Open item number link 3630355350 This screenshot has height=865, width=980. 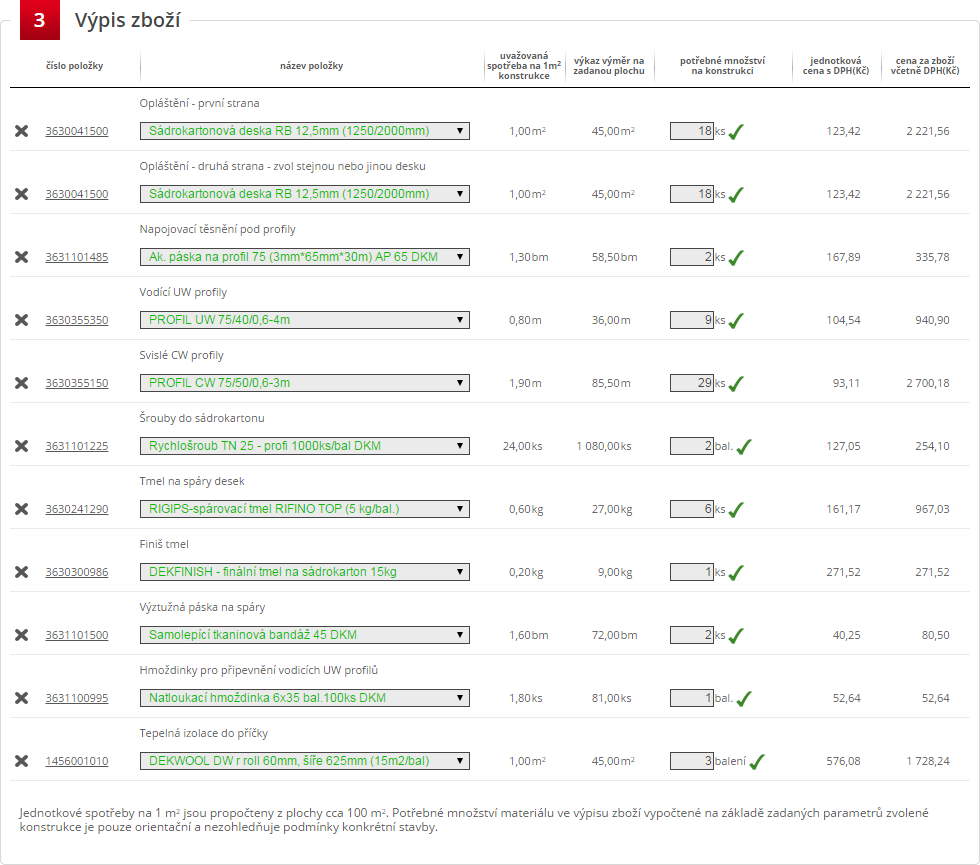[x=77, y=320]
